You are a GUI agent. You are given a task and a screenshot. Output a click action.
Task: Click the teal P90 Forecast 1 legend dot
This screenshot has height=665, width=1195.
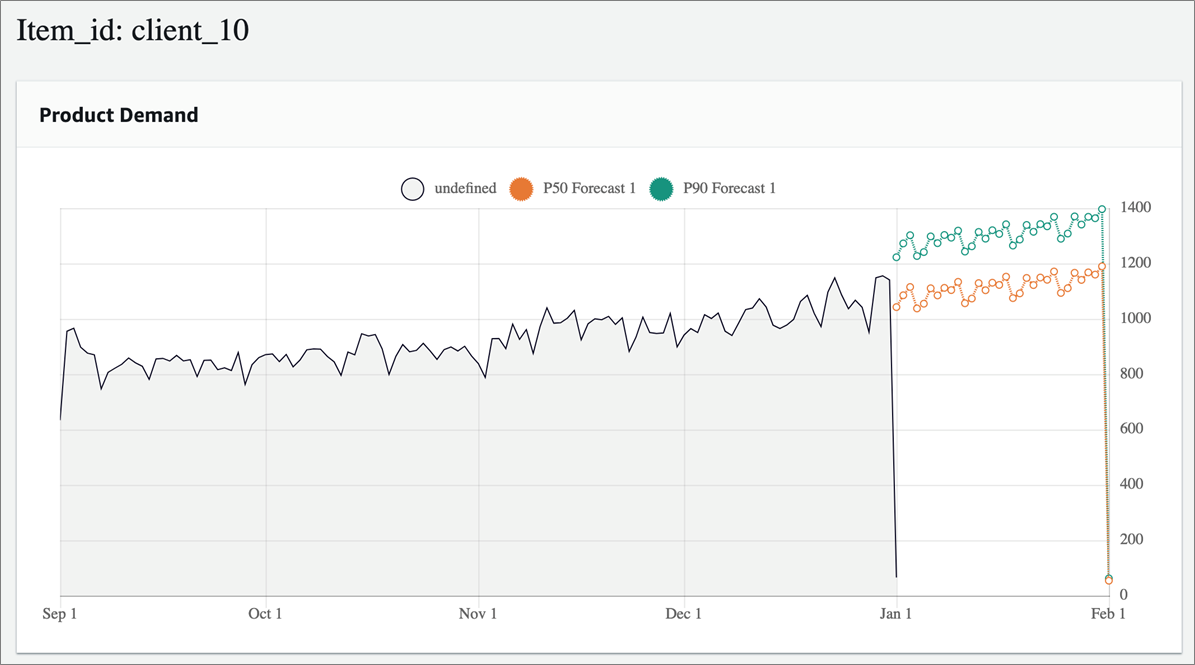tap(661, 188)
